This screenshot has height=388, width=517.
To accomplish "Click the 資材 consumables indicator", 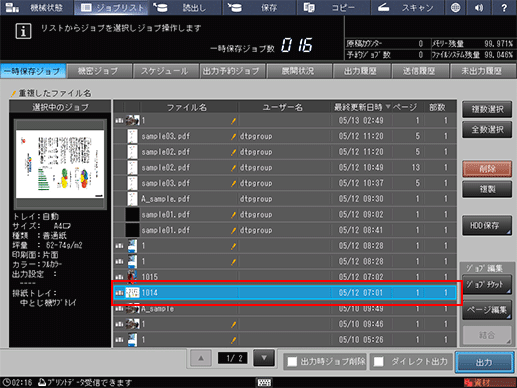I will [x=489, y=382].
